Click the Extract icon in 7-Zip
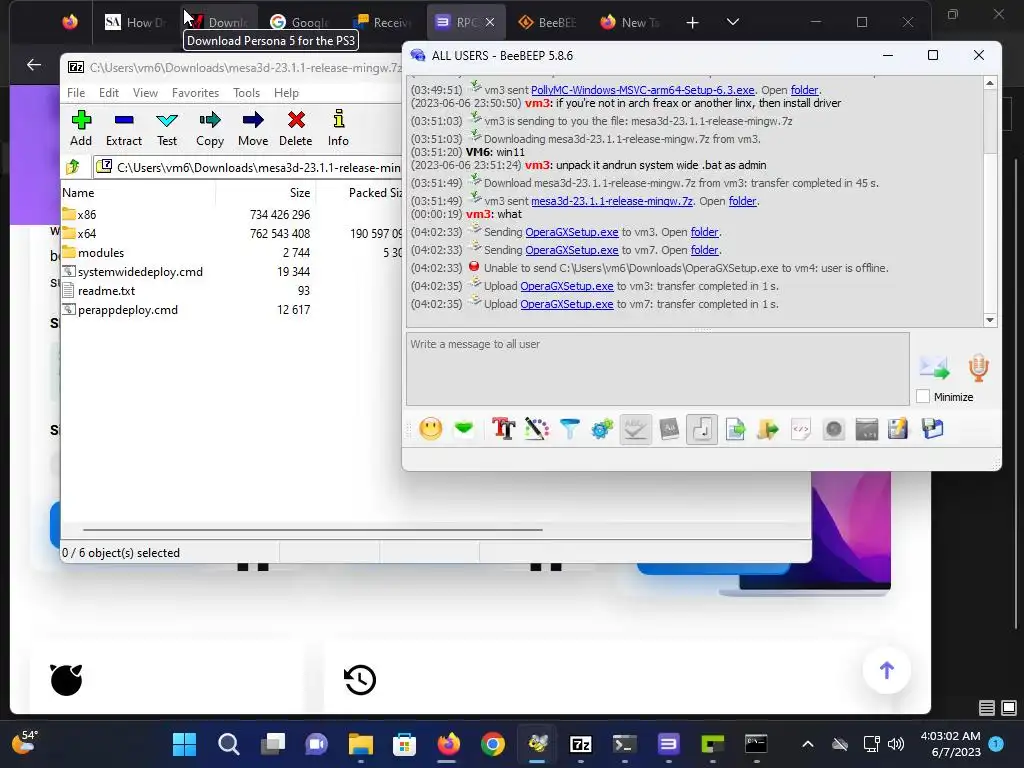 point(123,128)
